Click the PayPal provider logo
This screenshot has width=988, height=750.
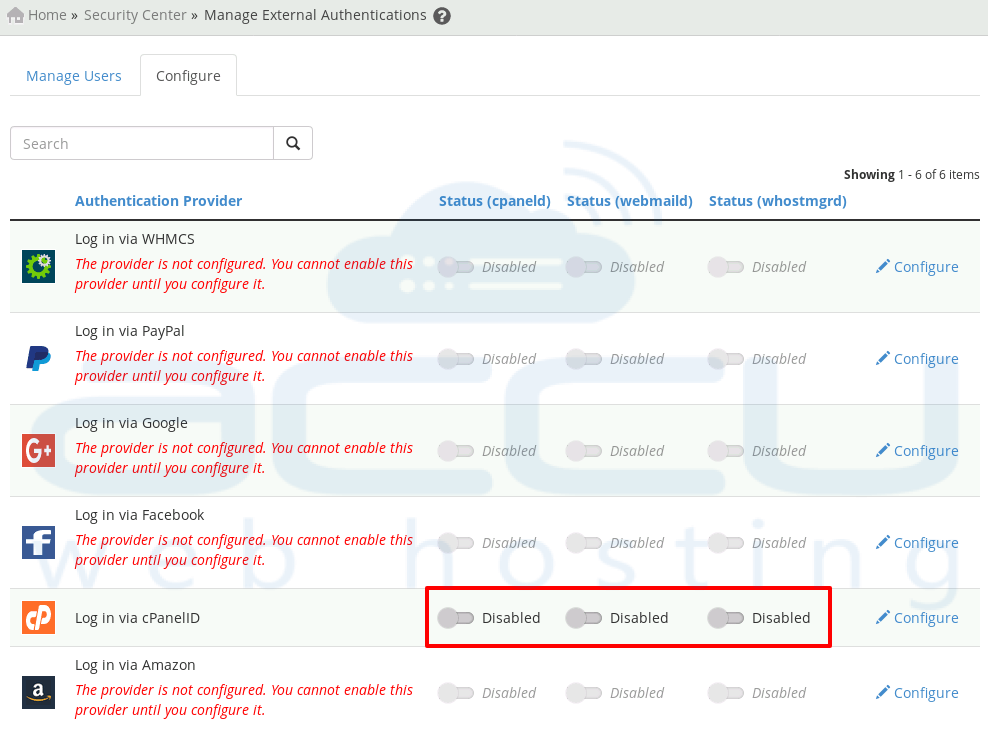coord(38,359)
